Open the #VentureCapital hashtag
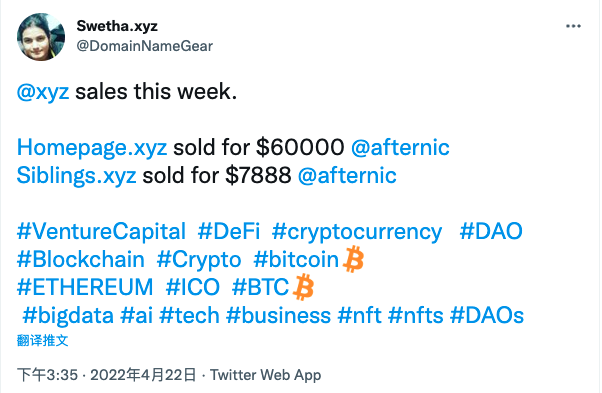Viewport: 602px width, 393px height. click(101, 232)
